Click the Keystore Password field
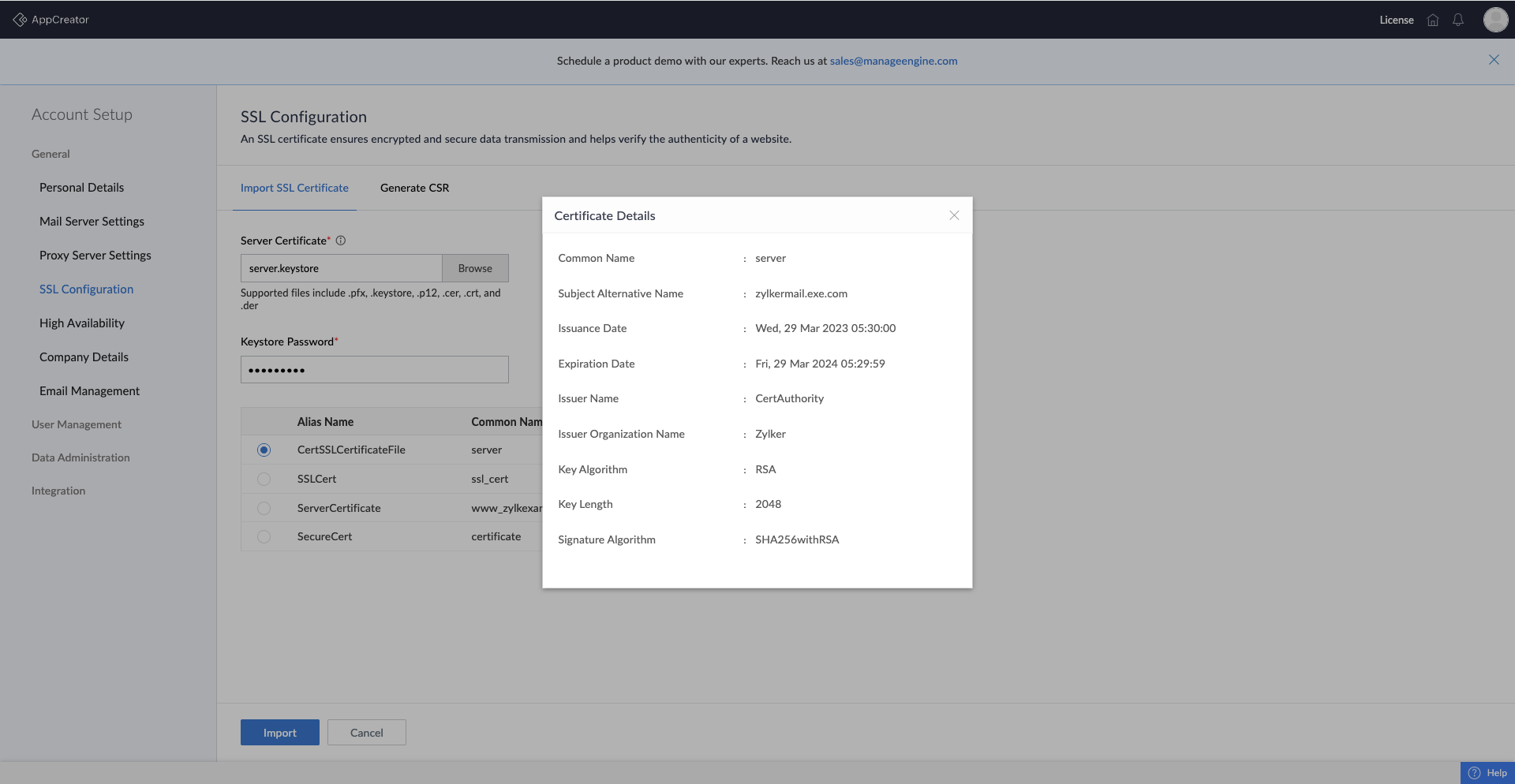 click(374, 370)
